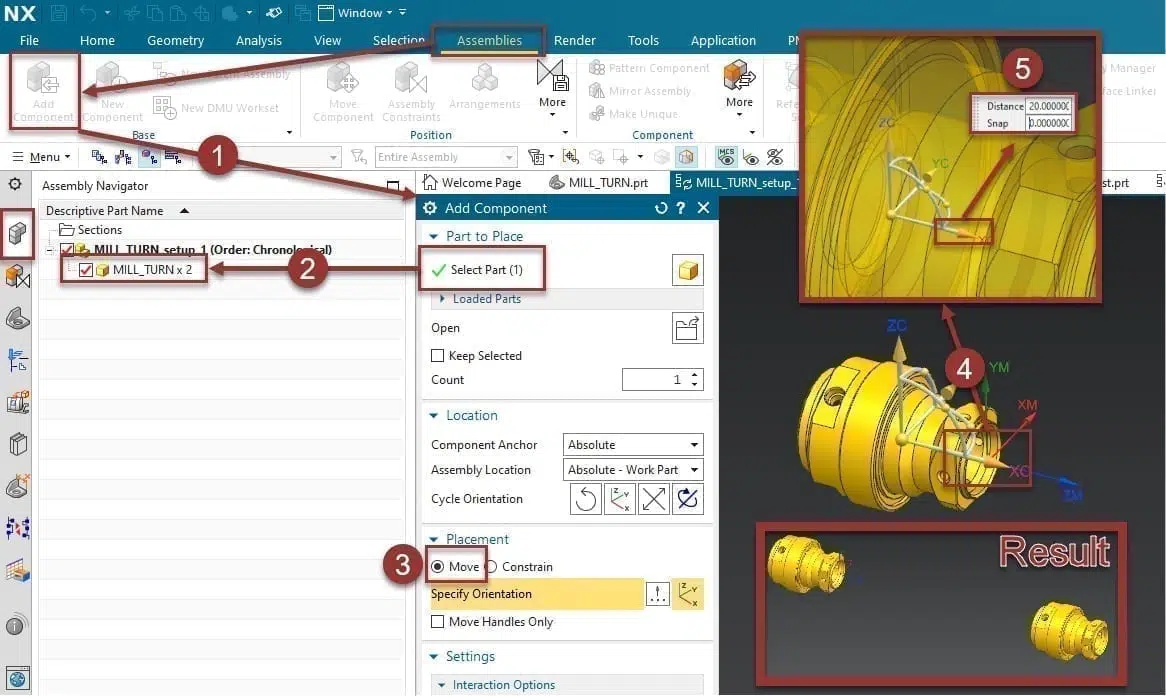Viewport: 1166px width, 696px height.
Task: Open the Menu dropdown button
Action: point(42,157)
